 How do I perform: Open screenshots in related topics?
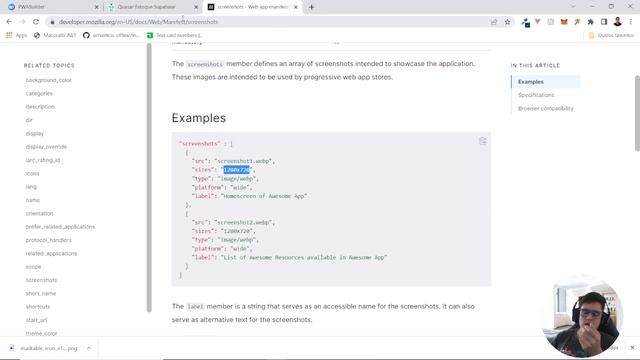[x=41, y=280]
